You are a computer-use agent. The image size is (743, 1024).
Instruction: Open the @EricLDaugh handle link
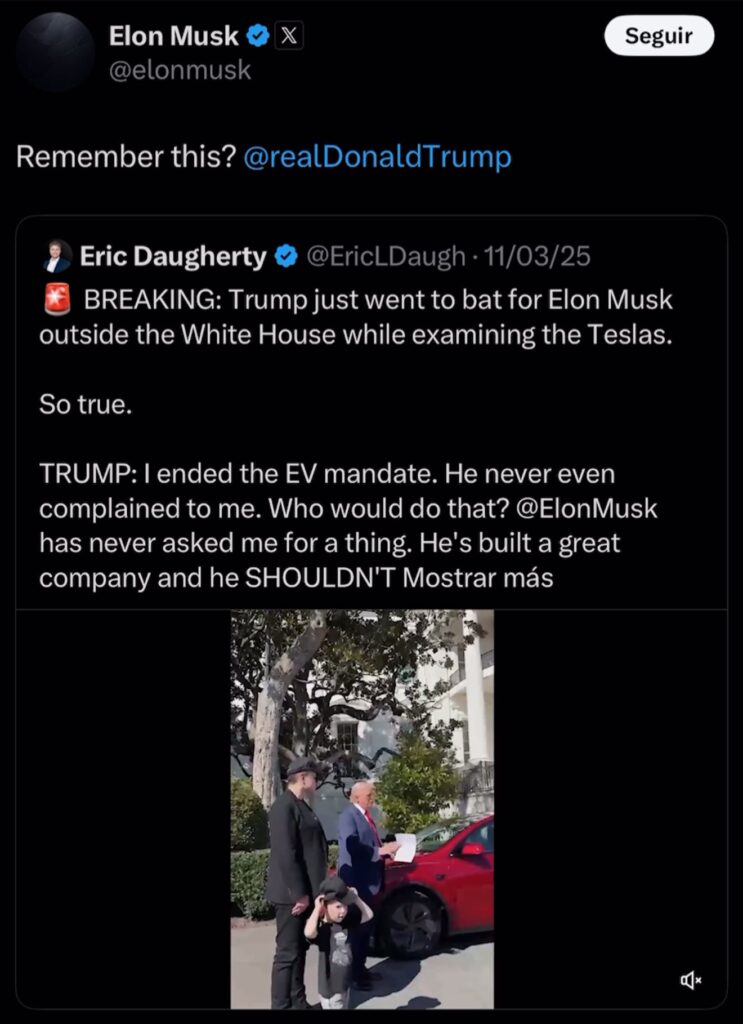pos(385,257)
